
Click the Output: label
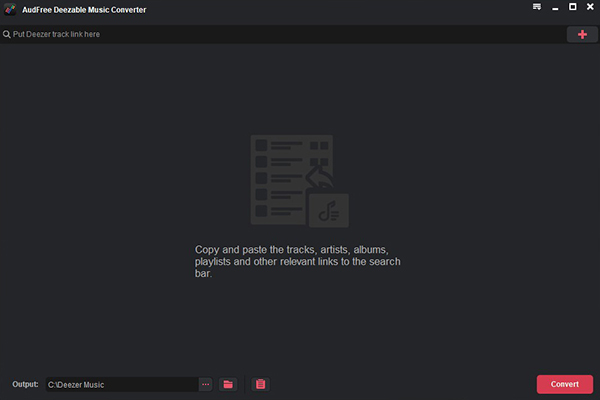click(x=25, y=384)
